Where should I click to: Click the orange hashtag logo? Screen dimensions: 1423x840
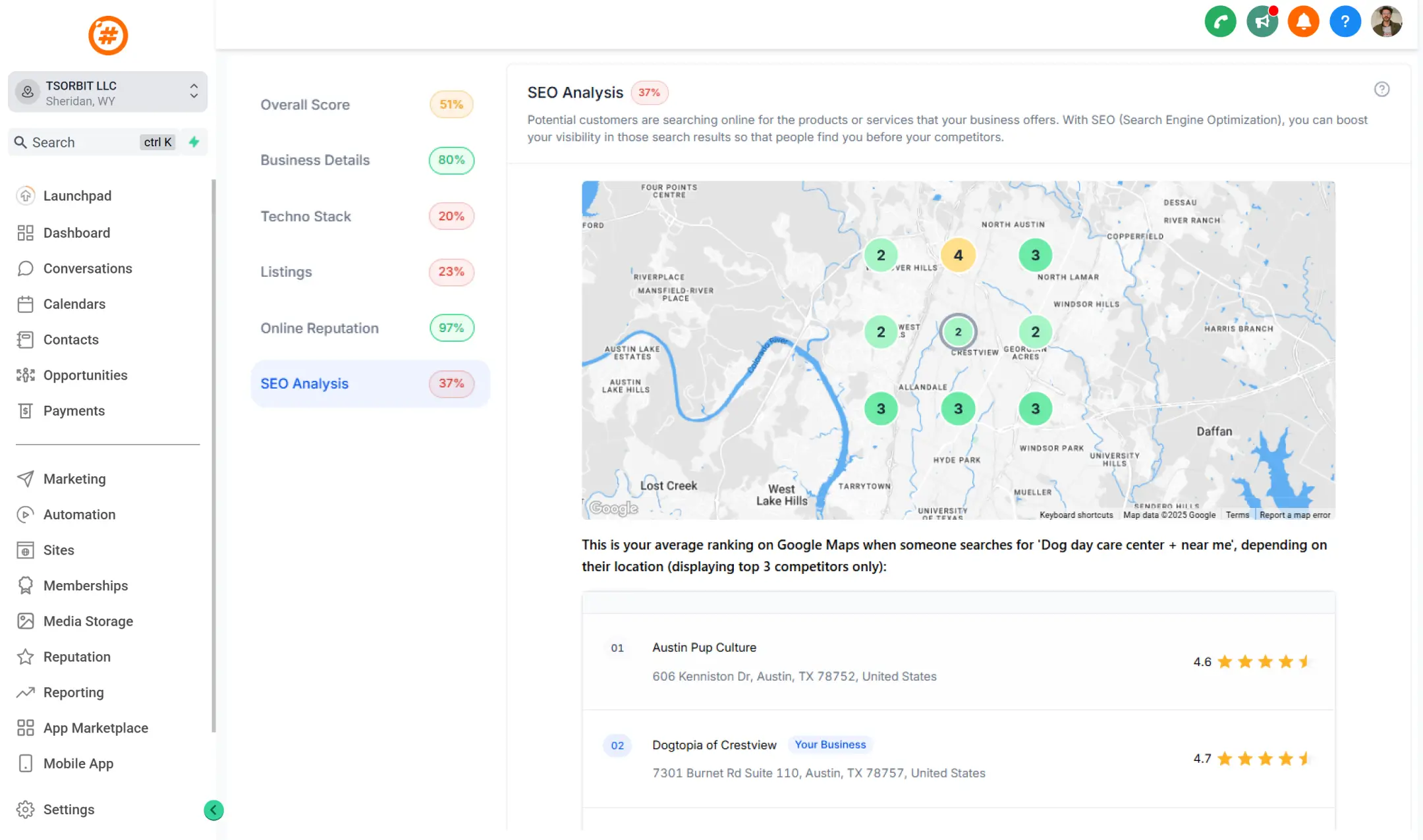point(108,35)
